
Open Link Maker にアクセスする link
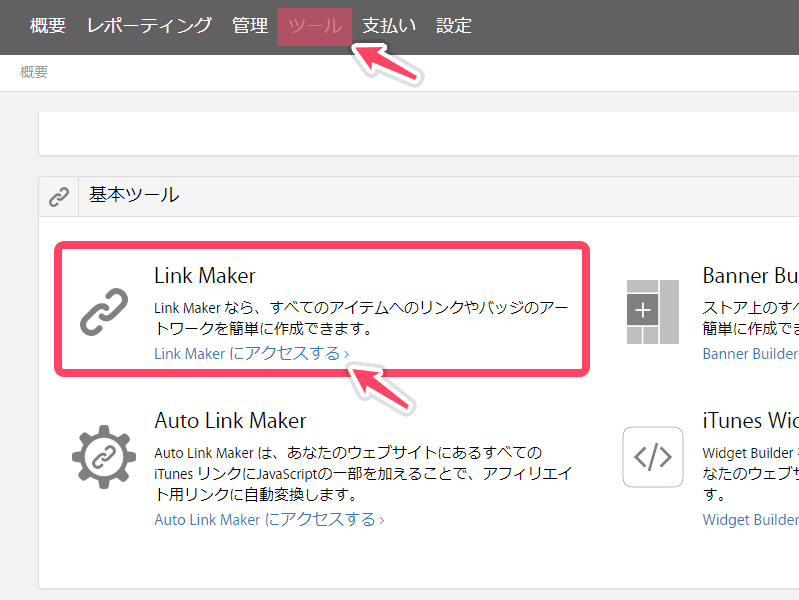(x=252, y=353)
